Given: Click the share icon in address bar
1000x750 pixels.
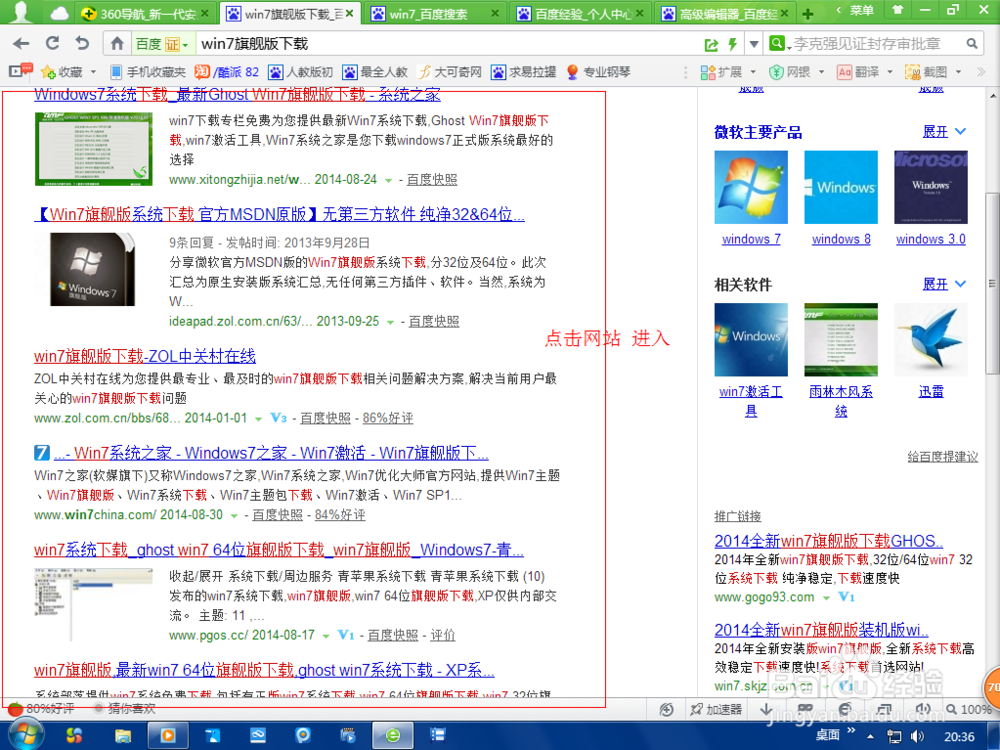Looking at the screenshot, I should point(711,44).
